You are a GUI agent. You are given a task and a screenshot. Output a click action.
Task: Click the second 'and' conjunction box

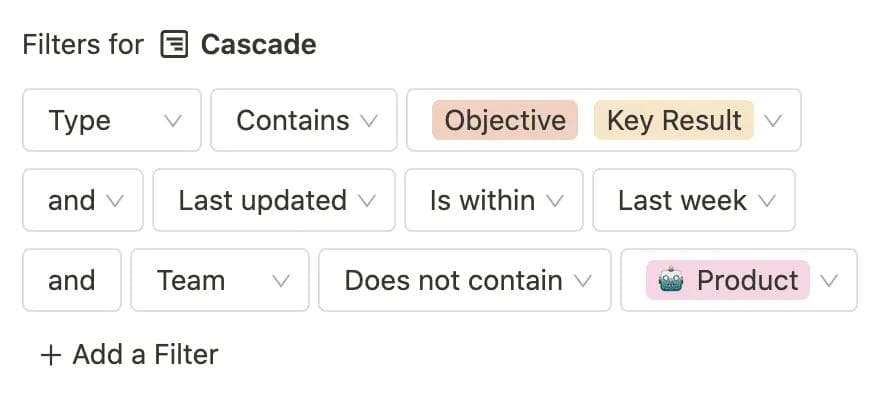click(72, 280)
